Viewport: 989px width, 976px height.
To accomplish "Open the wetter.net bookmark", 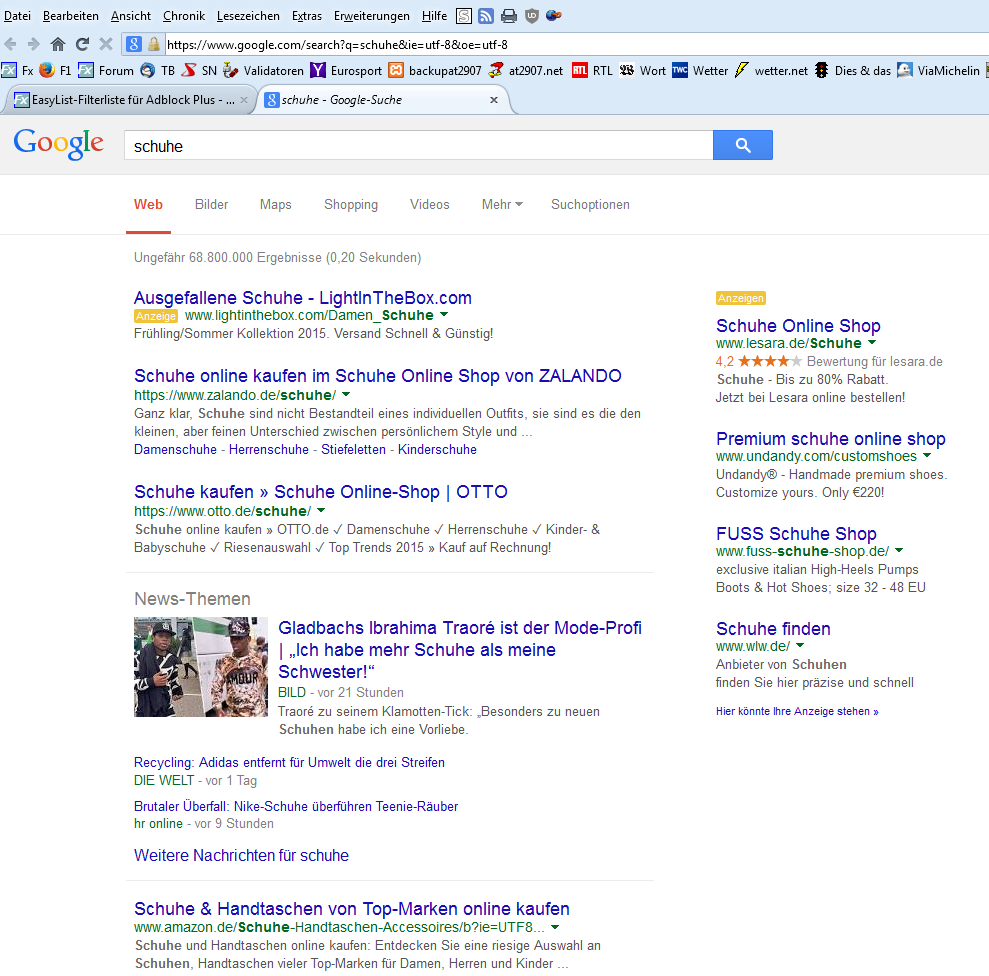I will 771,71.
